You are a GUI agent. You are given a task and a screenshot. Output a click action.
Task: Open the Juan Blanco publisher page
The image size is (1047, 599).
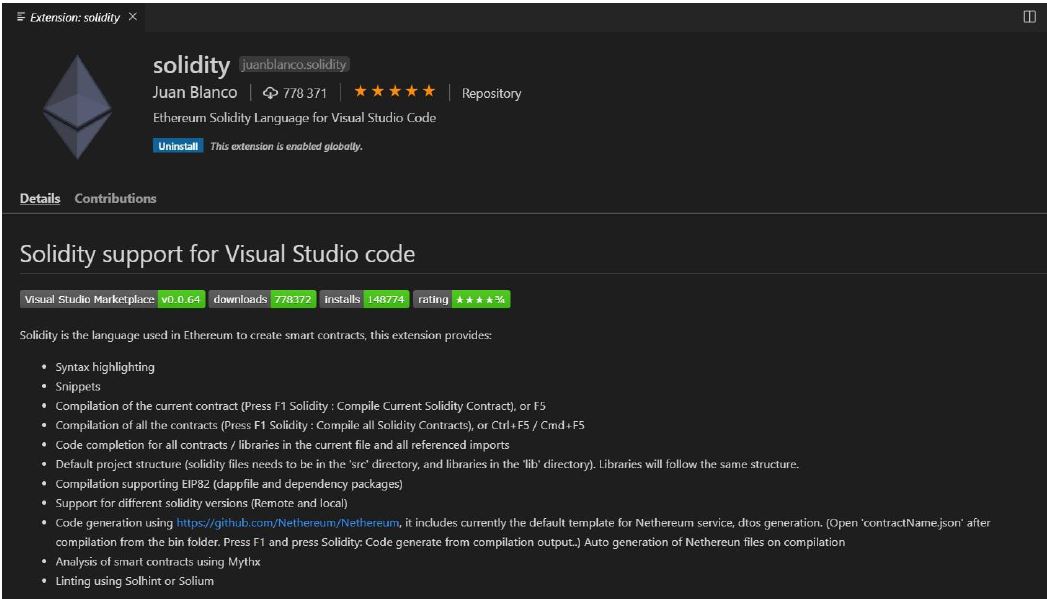[x=195, y=92]
